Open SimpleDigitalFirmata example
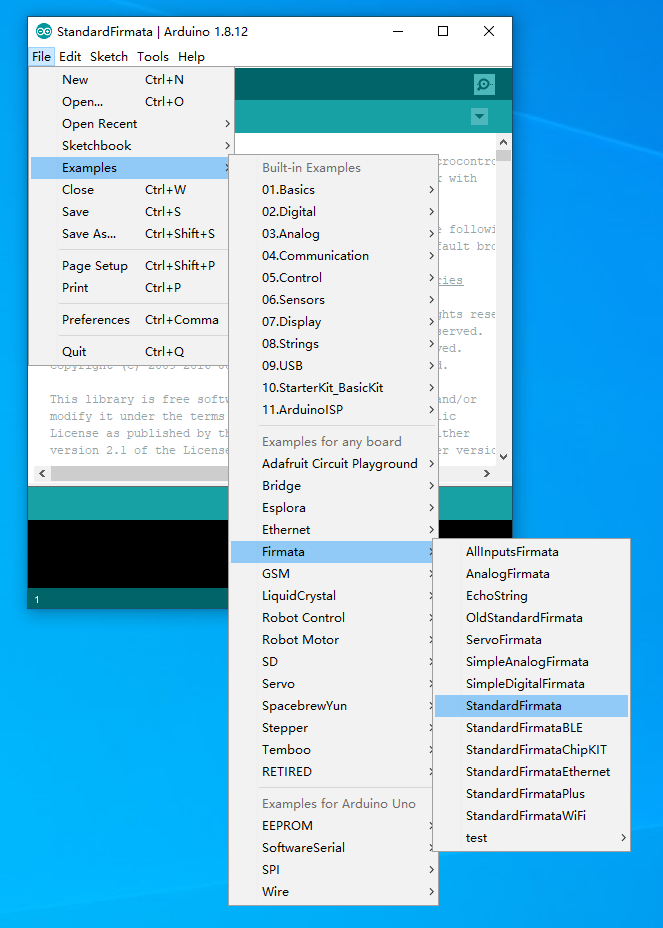The width and height of the screenshot is (663, 928). (x=532, y=684)
